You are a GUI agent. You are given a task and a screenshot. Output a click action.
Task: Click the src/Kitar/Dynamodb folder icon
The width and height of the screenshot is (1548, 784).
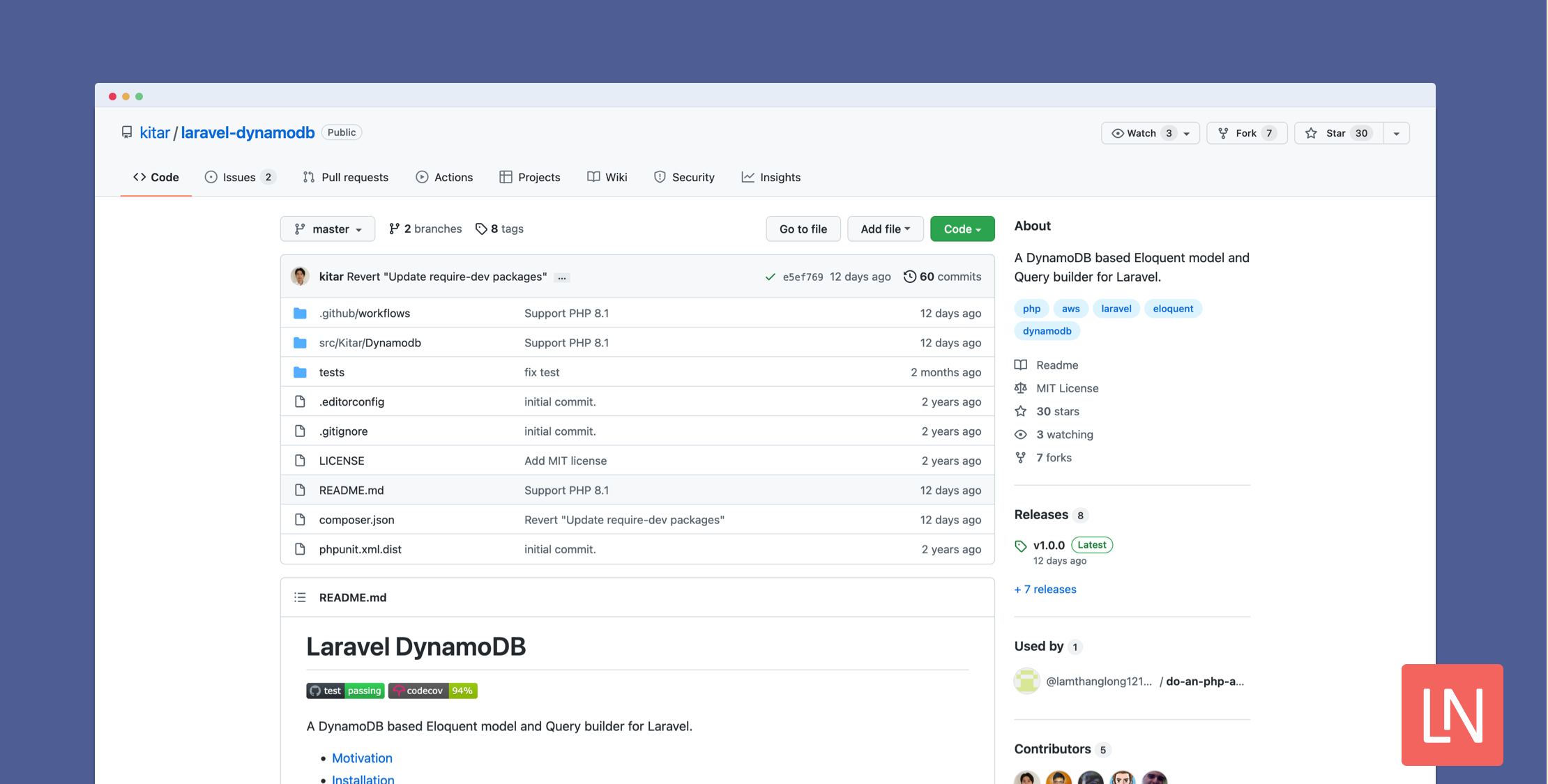300,343
